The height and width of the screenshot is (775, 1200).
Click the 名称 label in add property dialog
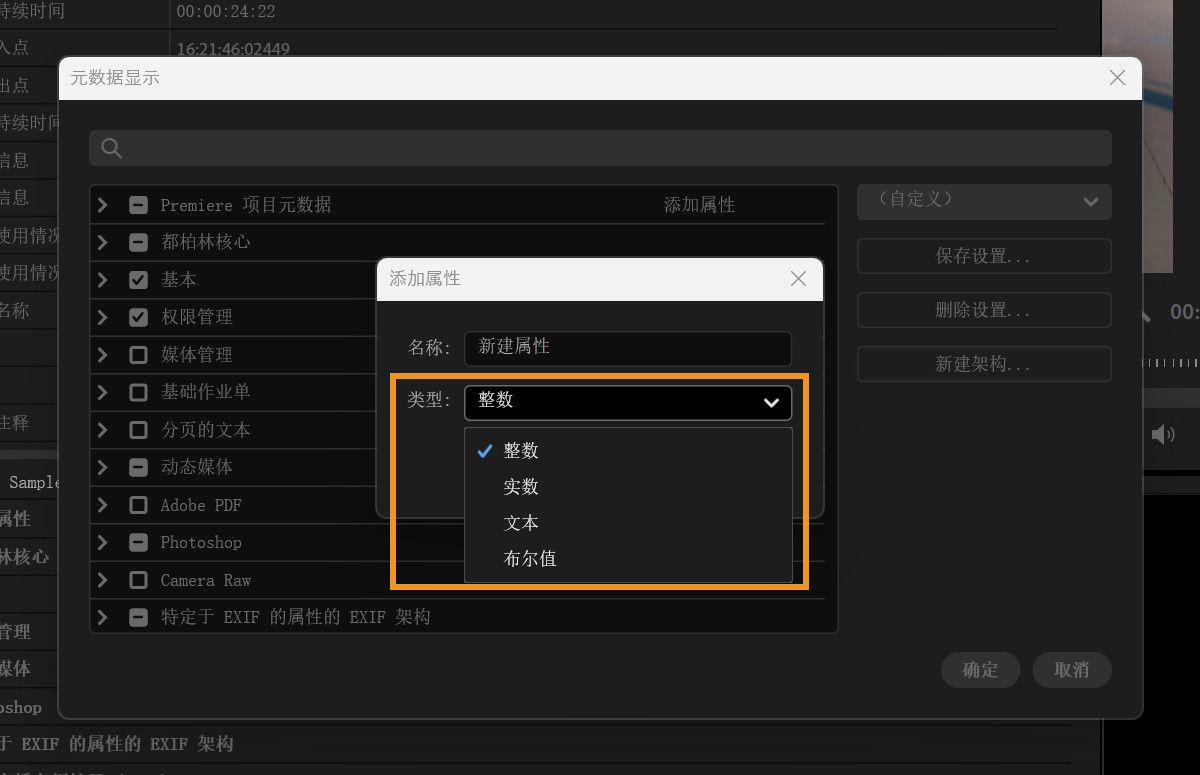click(x=430, y=348)
